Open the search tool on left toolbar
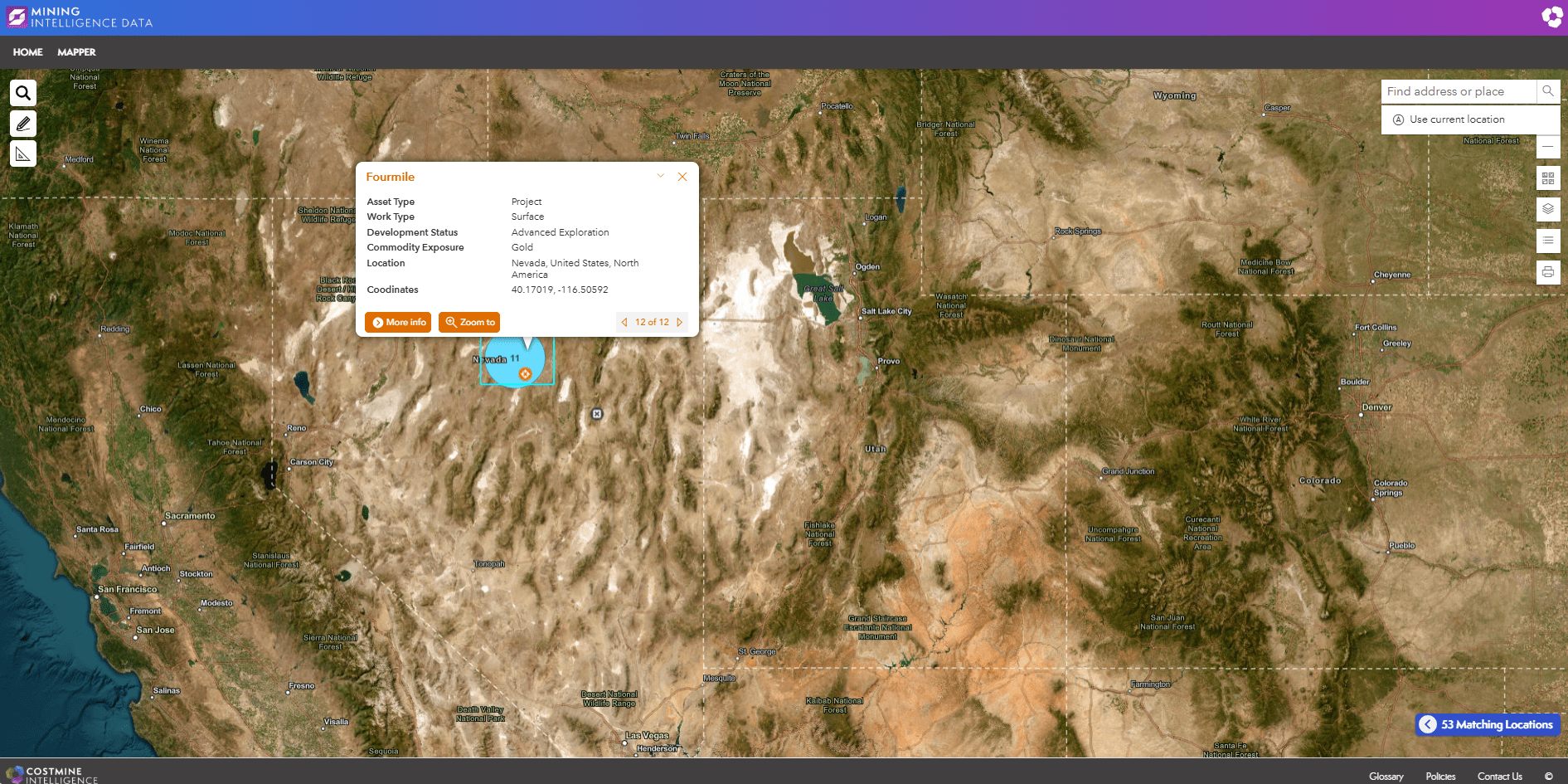 pos(23,93)
